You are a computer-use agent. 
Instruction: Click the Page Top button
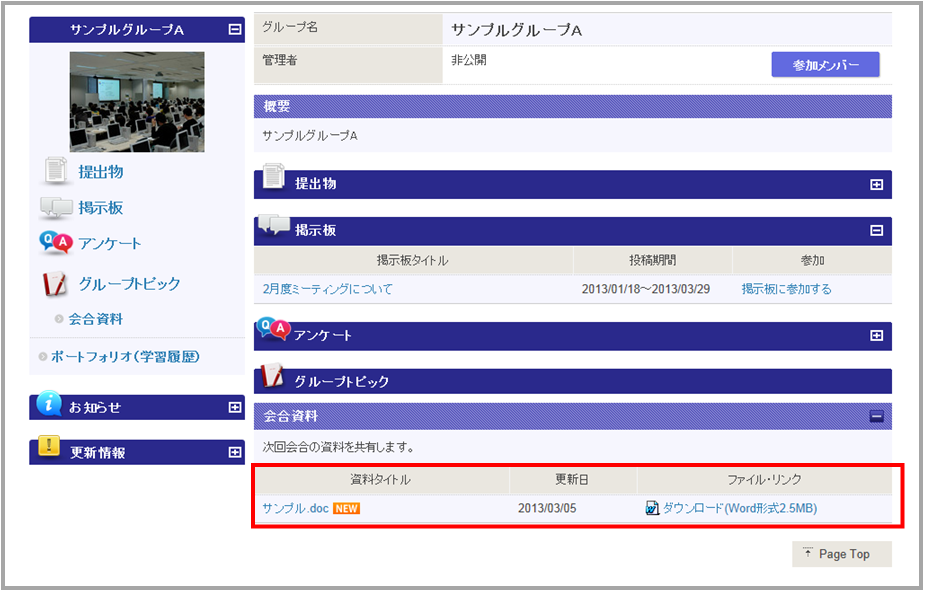[x=842, y=554]
